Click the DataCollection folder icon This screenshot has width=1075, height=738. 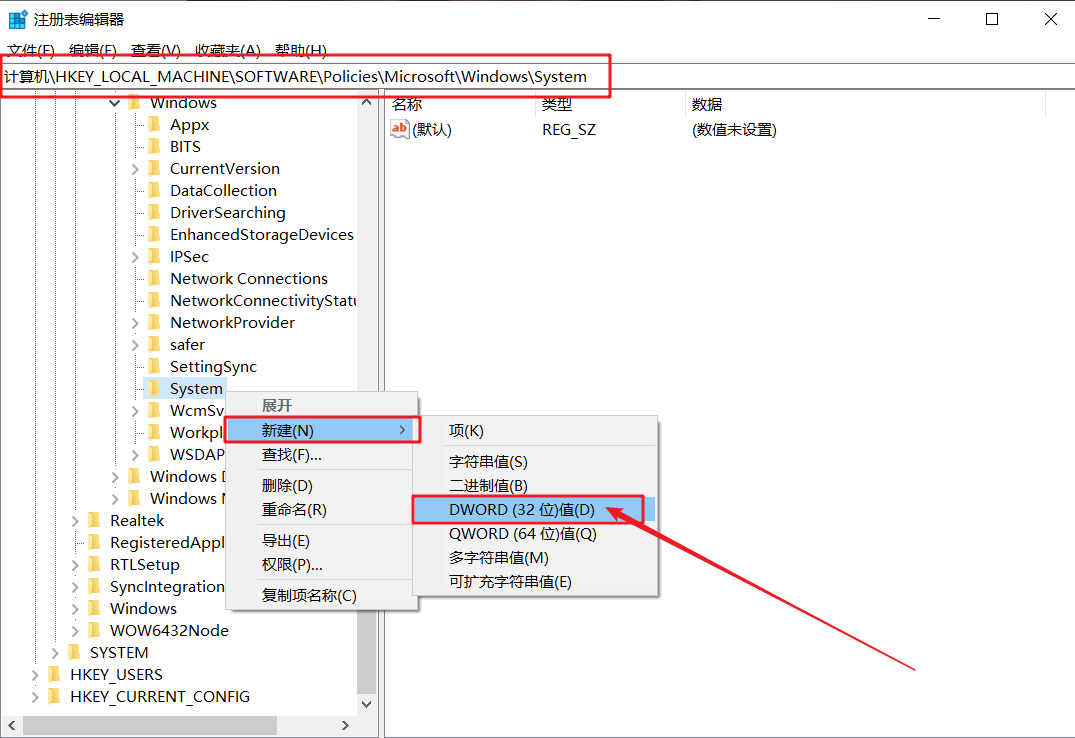click(154, 190)
